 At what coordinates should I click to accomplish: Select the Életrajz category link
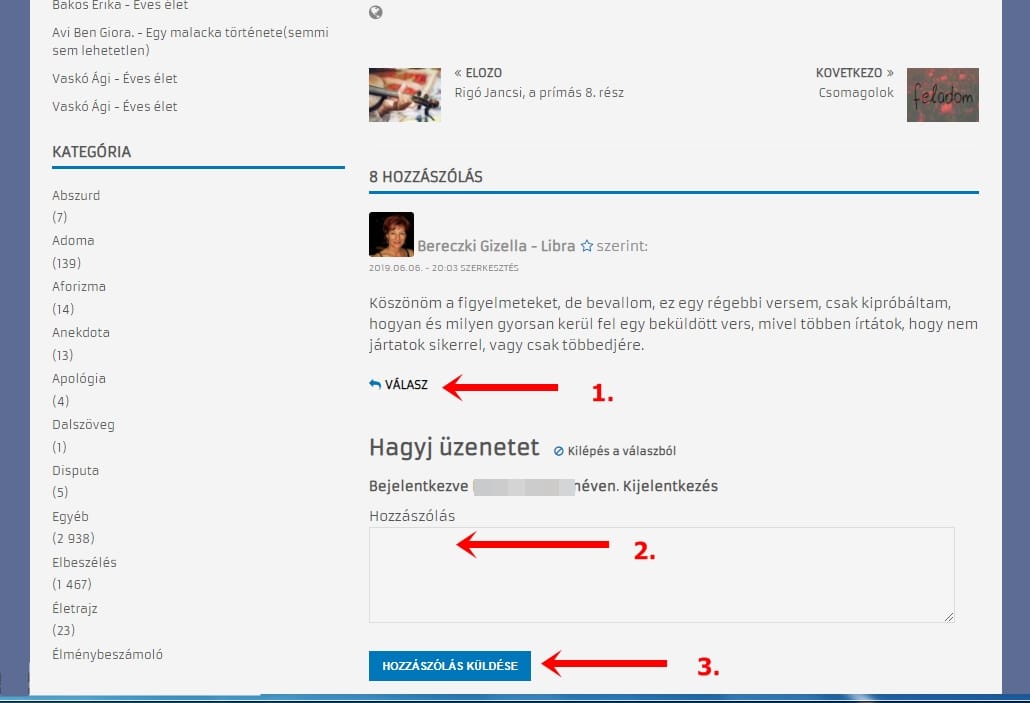coord(75,608)
